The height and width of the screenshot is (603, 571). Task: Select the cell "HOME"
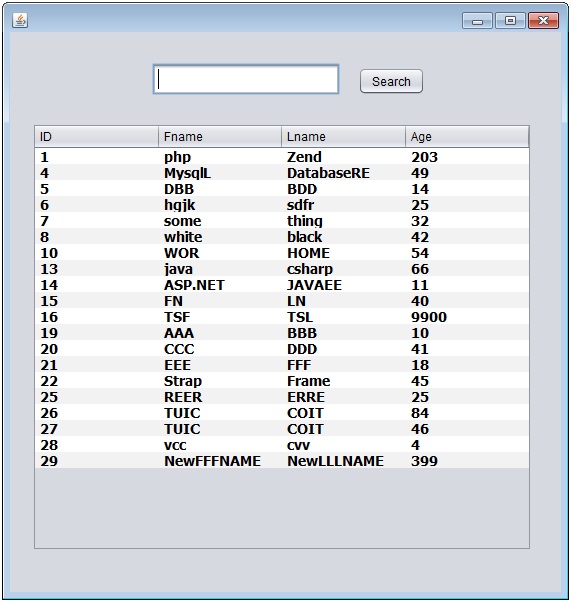(343, 253)
